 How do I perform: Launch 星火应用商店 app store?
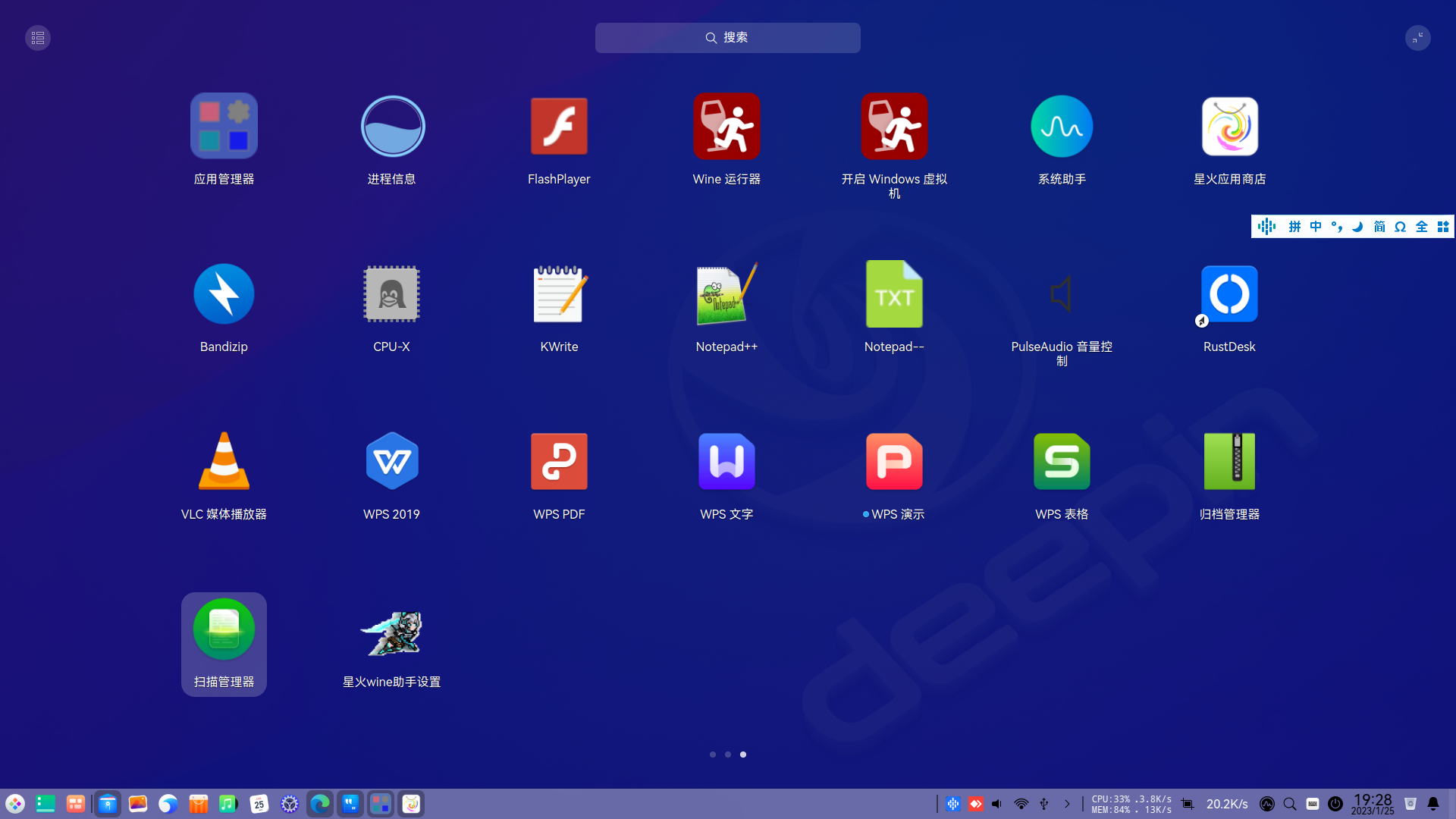1228,126
